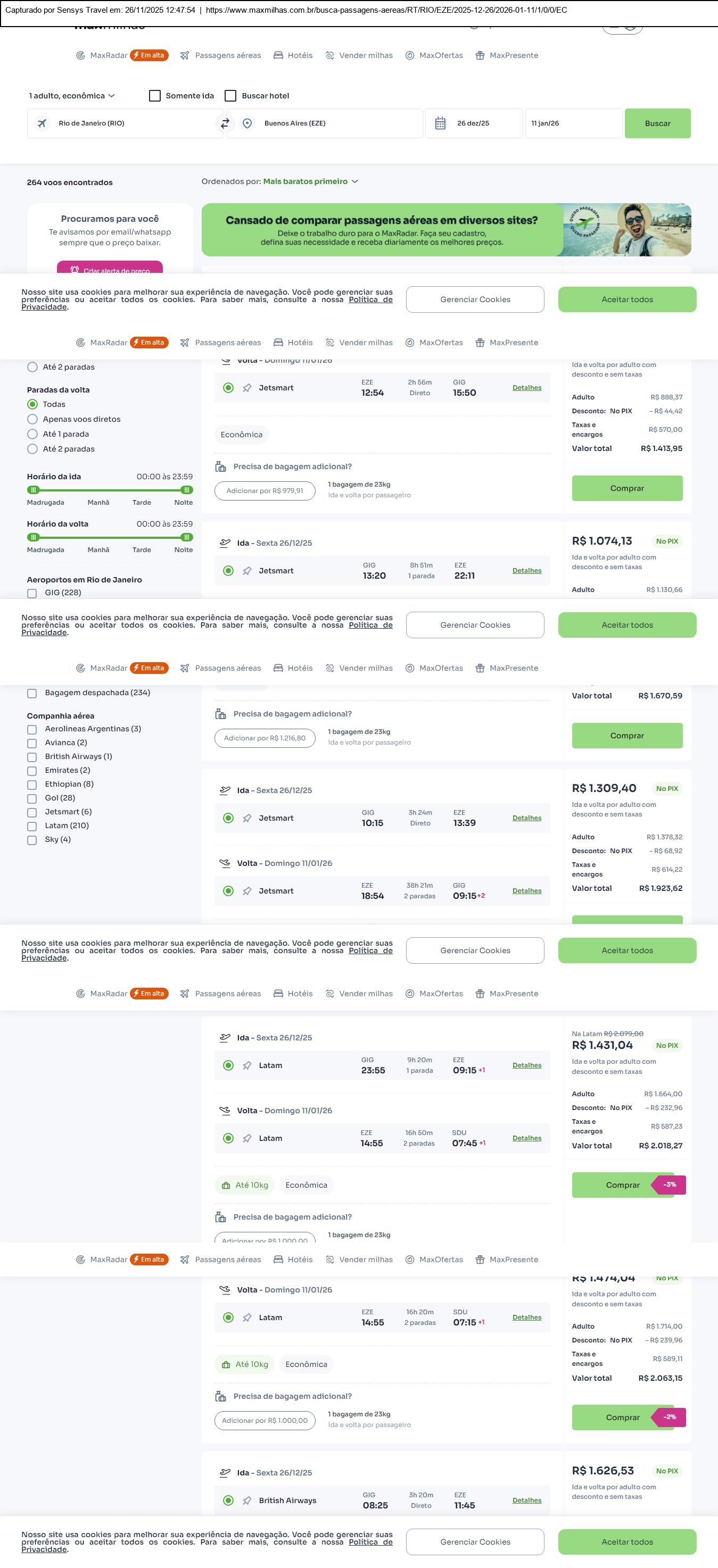Filter airlines by Gol (28)
Viewport: 718px width, 1568px height.
(x=32, y=798)
